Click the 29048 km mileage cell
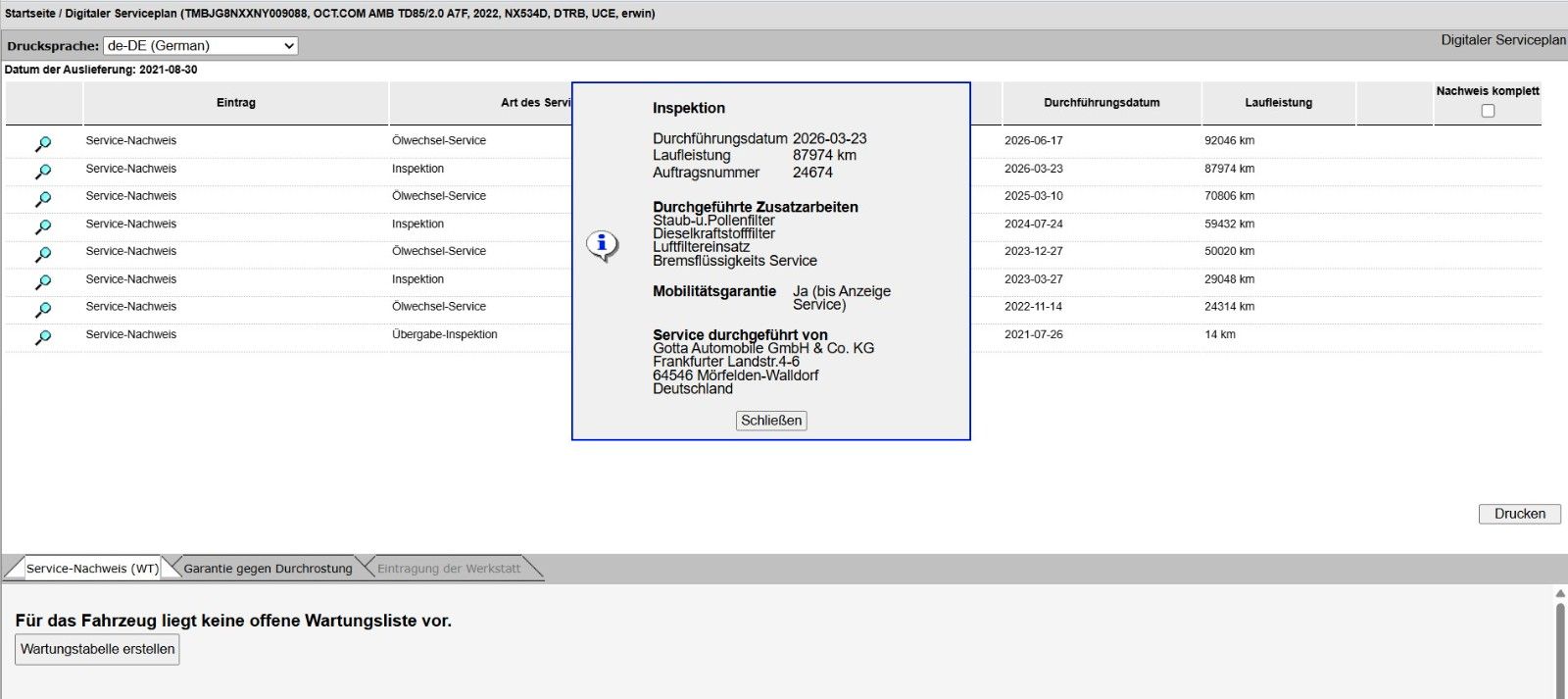Screen dimensions: 1568x699 point(1230,279)
